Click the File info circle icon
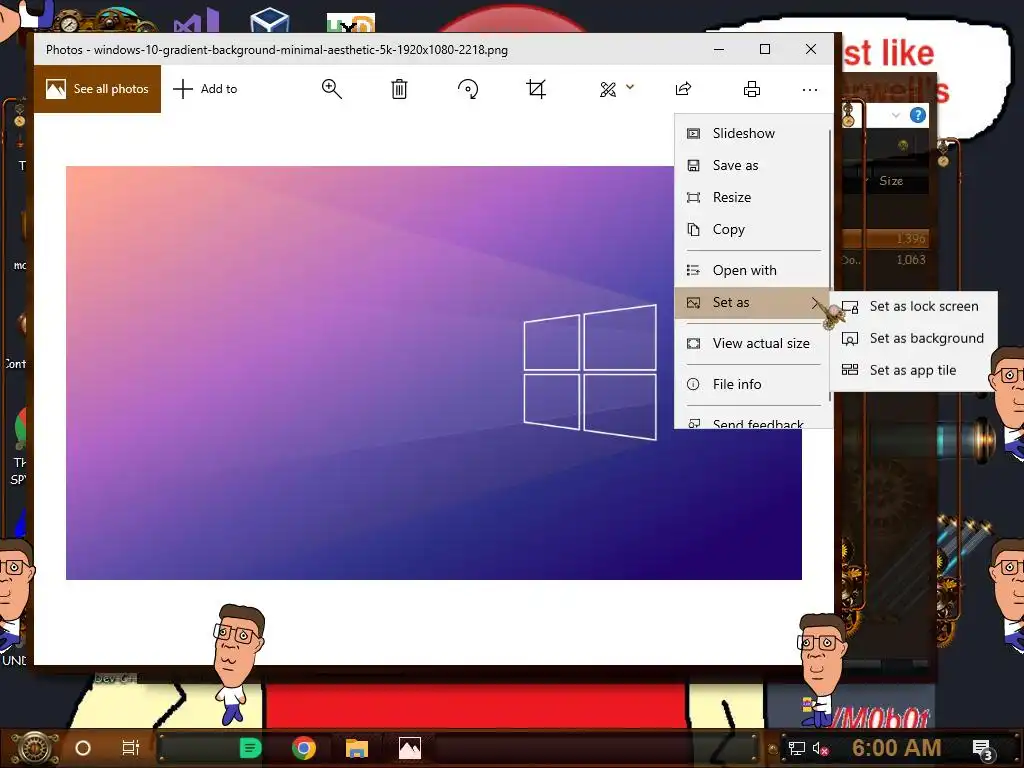The image size is (1024, 768). (x=694, y=385)
